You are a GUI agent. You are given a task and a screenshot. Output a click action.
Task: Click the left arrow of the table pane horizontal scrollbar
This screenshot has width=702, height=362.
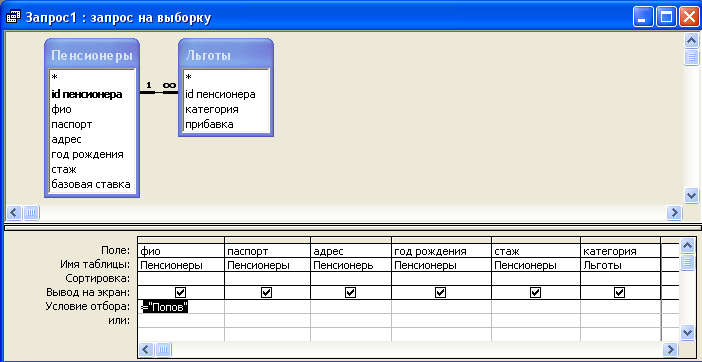click(x=14, y=212)
